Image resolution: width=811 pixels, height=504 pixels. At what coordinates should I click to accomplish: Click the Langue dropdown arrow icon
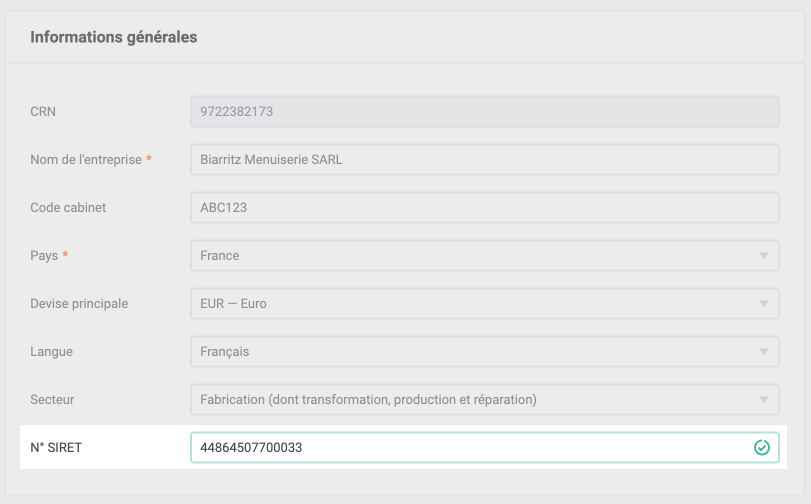pyautogui.click(x=763, y=352)
